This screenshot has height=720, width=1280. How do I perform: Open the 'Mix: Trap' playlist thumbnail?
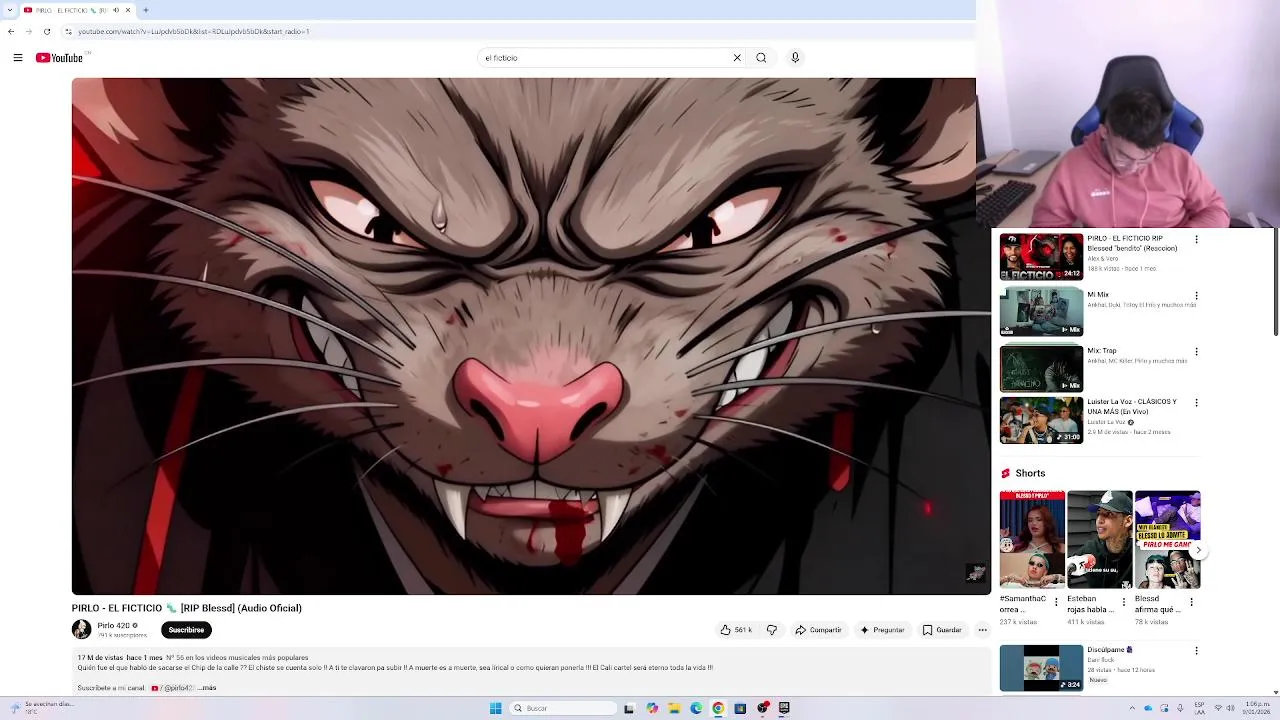tap(1041, 369)
